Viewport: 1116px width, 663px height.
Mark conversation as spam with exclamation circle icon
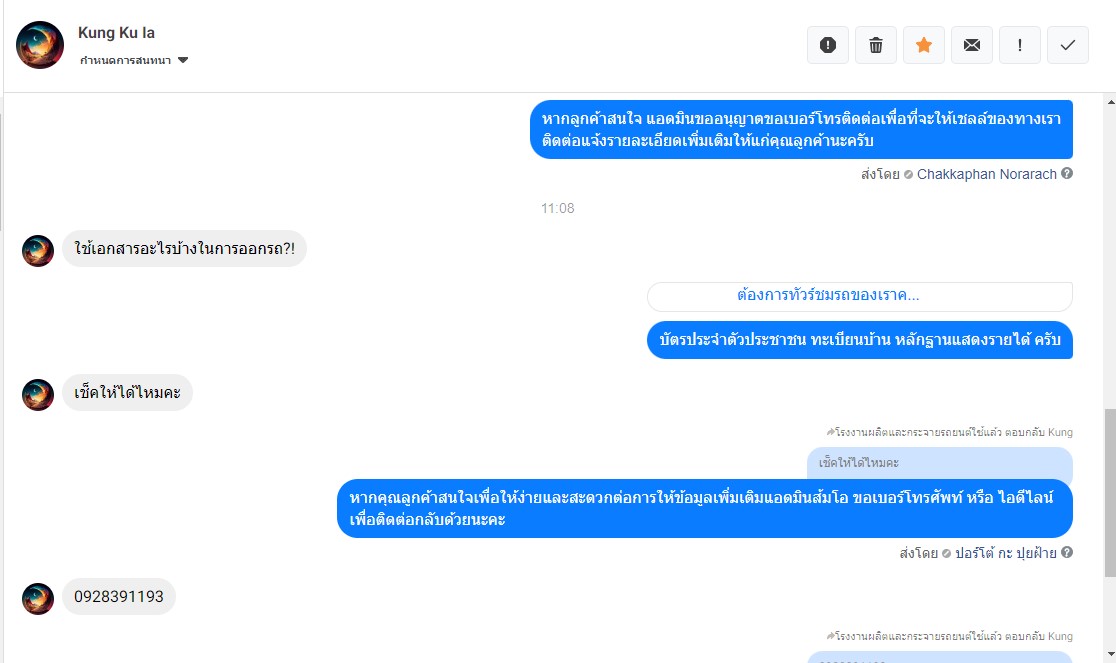pyautogui.click(x=828, y=45)
